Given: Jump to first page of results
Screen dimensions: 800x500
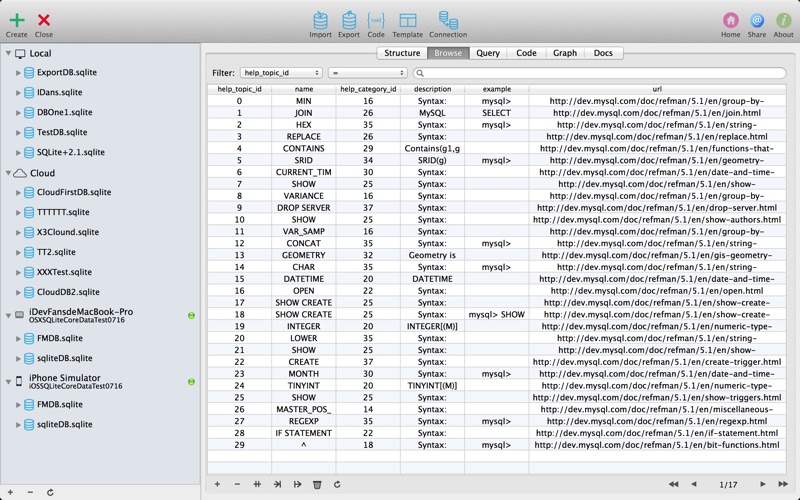Looking at the screenshot, I should 673,484.
